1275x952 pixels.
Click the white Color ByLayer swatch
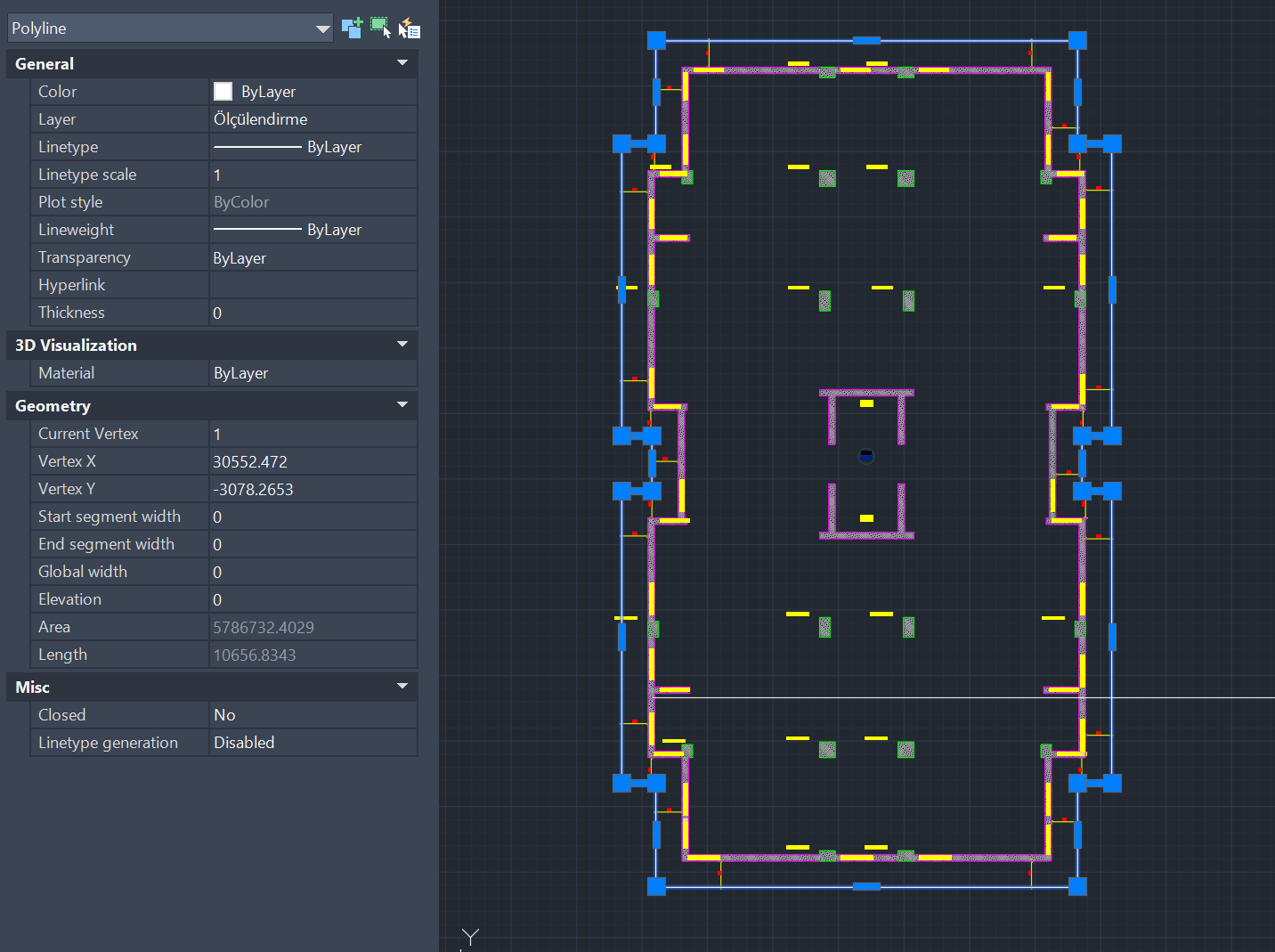pos(223,92)
